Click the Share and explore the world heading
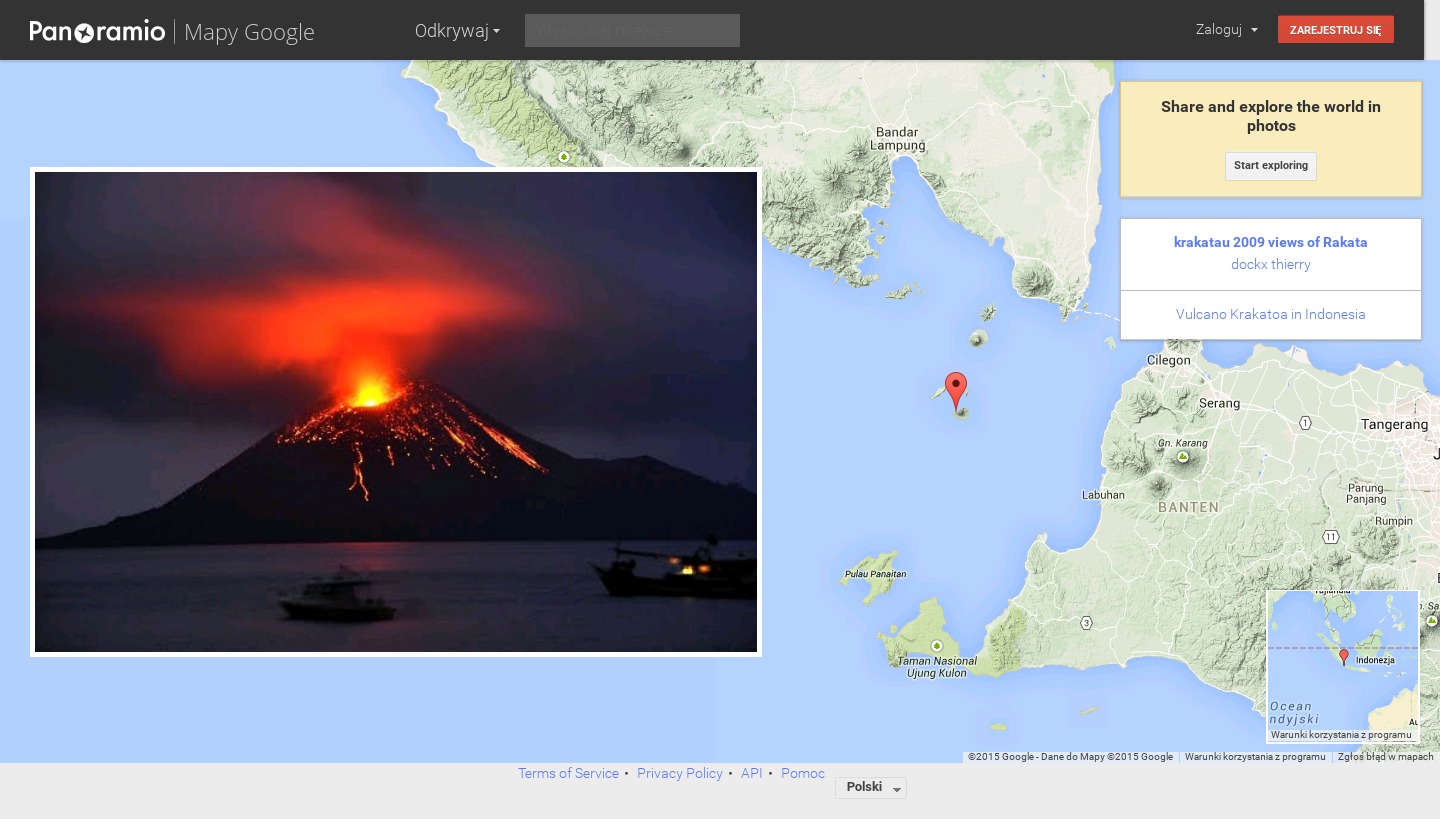The image size is (1440, 819). click(x=1271, y=116)
